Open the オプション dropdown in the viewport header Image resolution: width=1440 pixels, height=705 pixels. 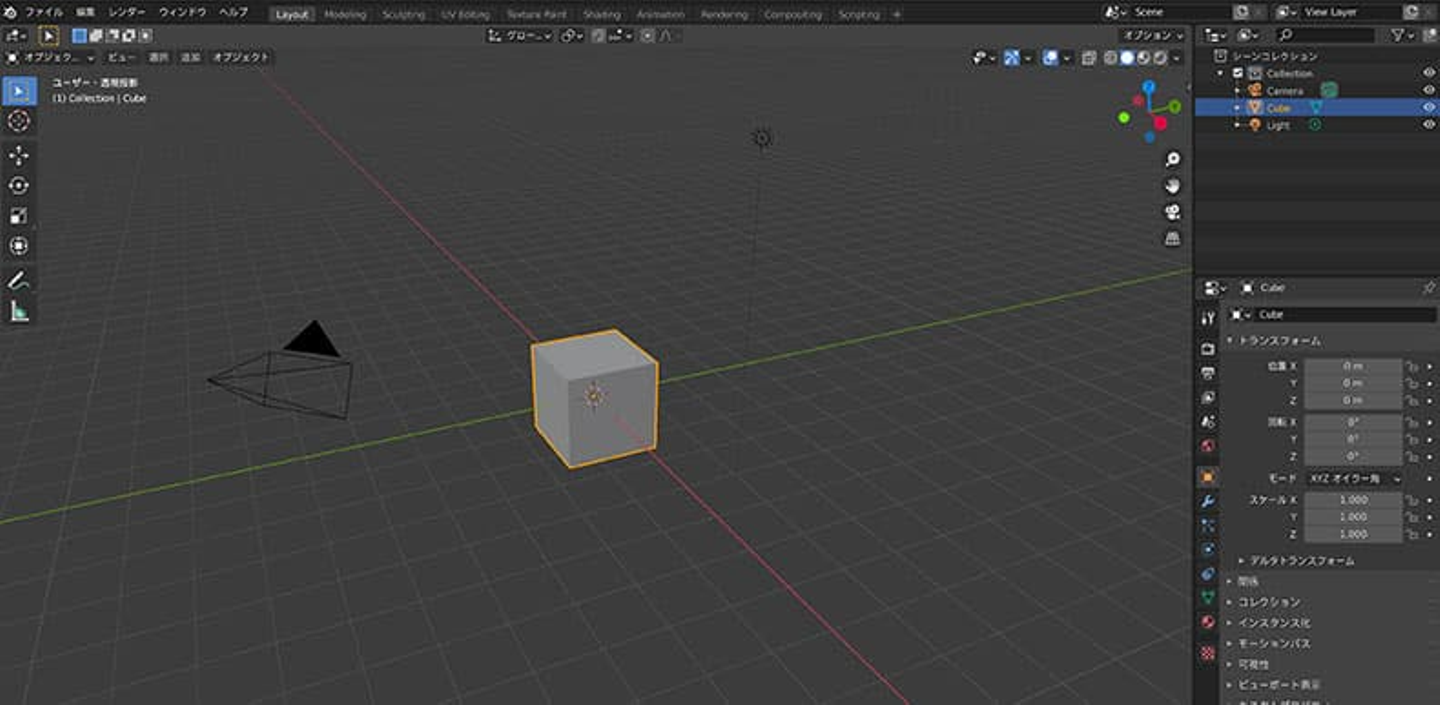(x=1153, y=35)
